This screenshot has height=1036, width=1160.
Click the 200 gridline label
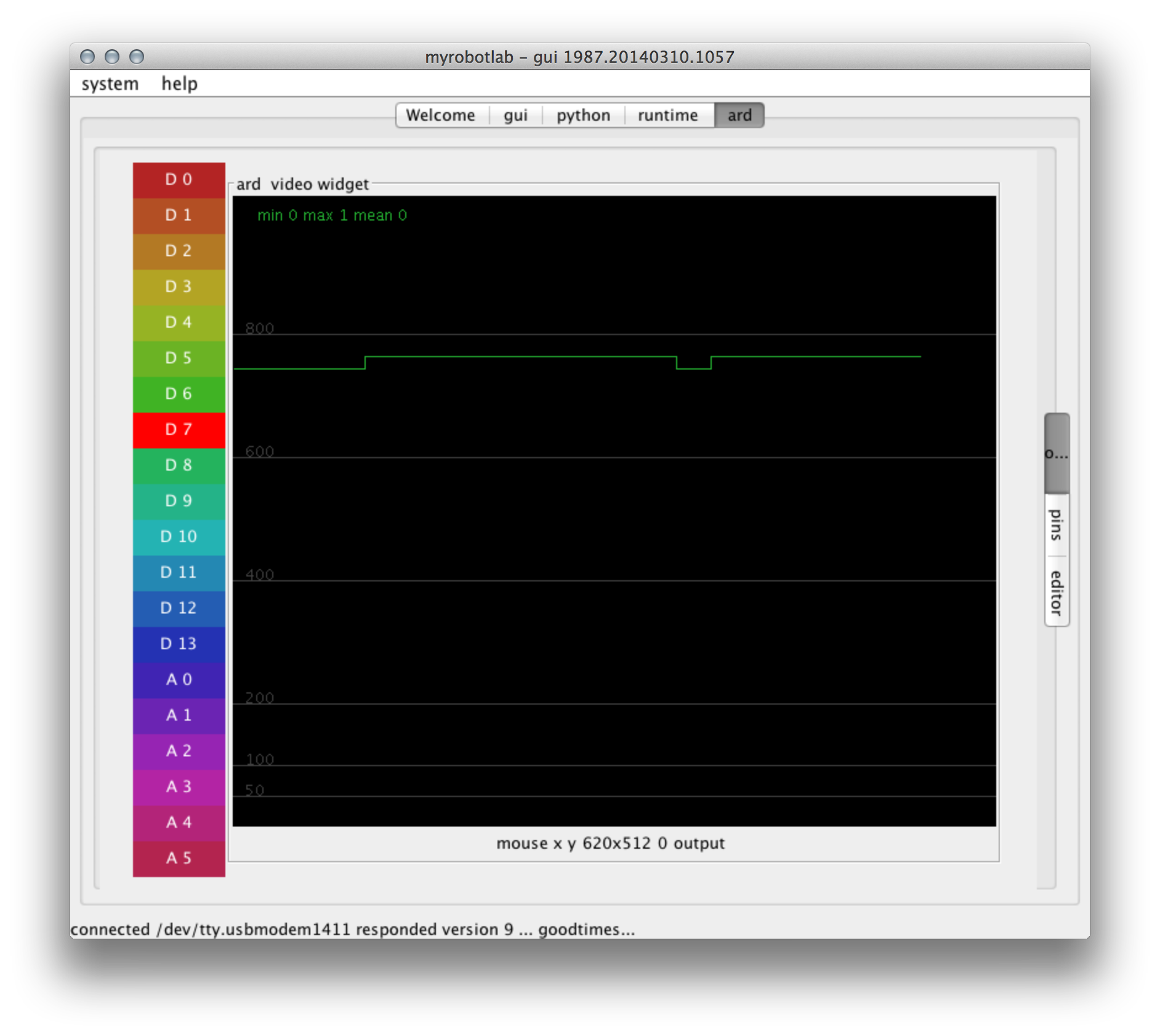(x=259, y=697)
